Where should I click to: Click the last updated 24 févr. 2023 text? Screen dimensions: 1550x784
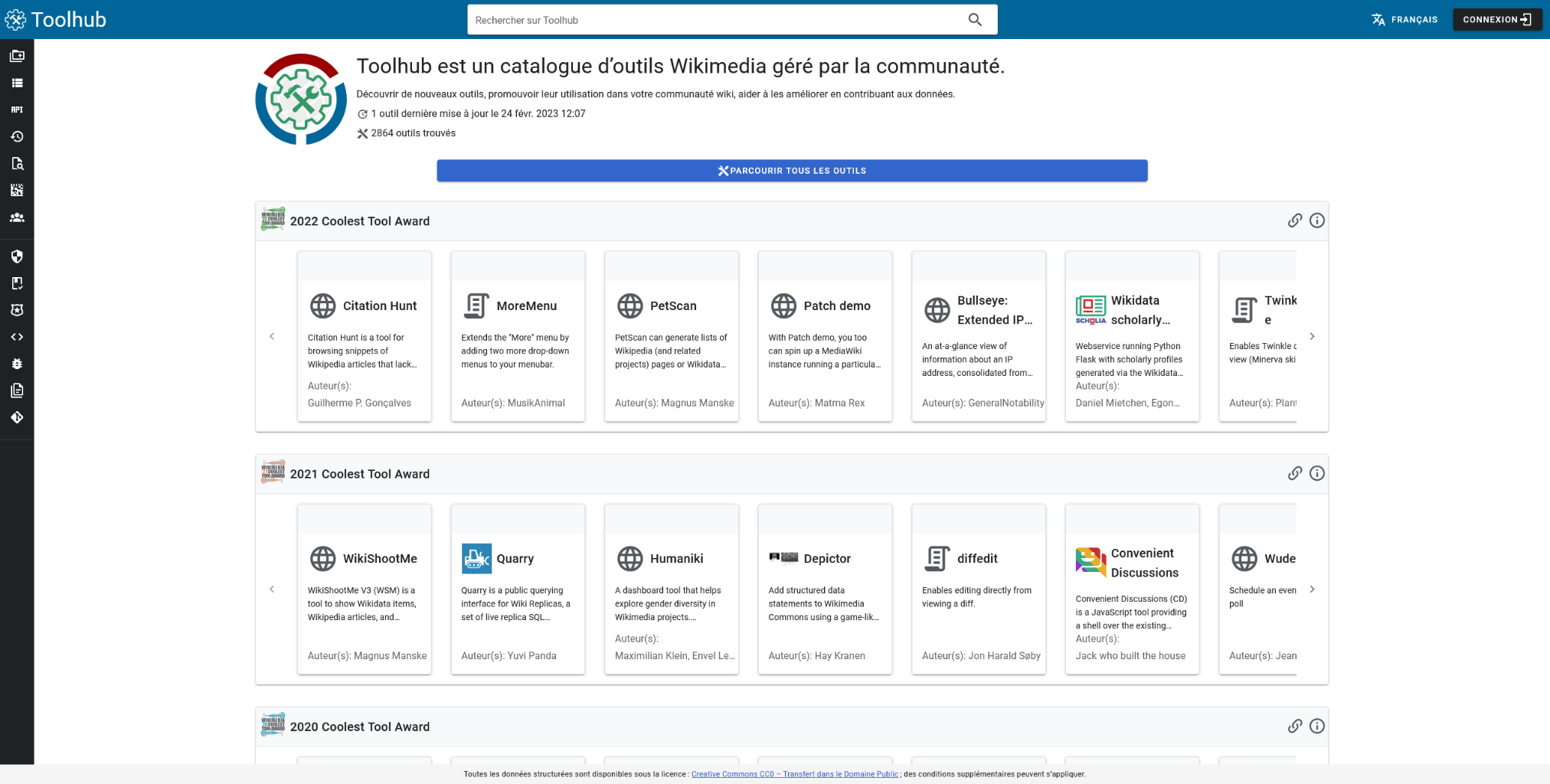pos(479,114)
